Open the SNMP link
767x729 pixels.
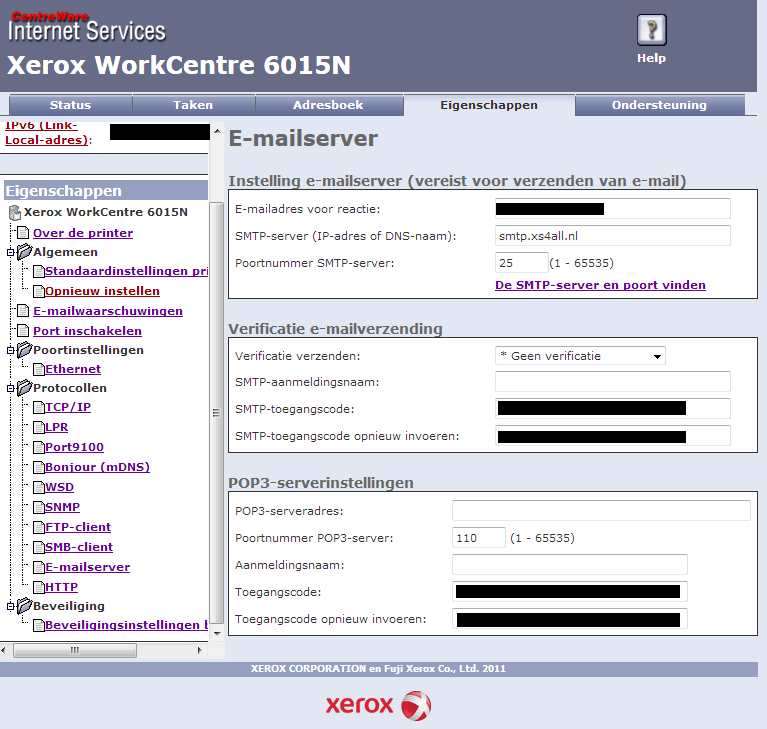tap(62, 507)
